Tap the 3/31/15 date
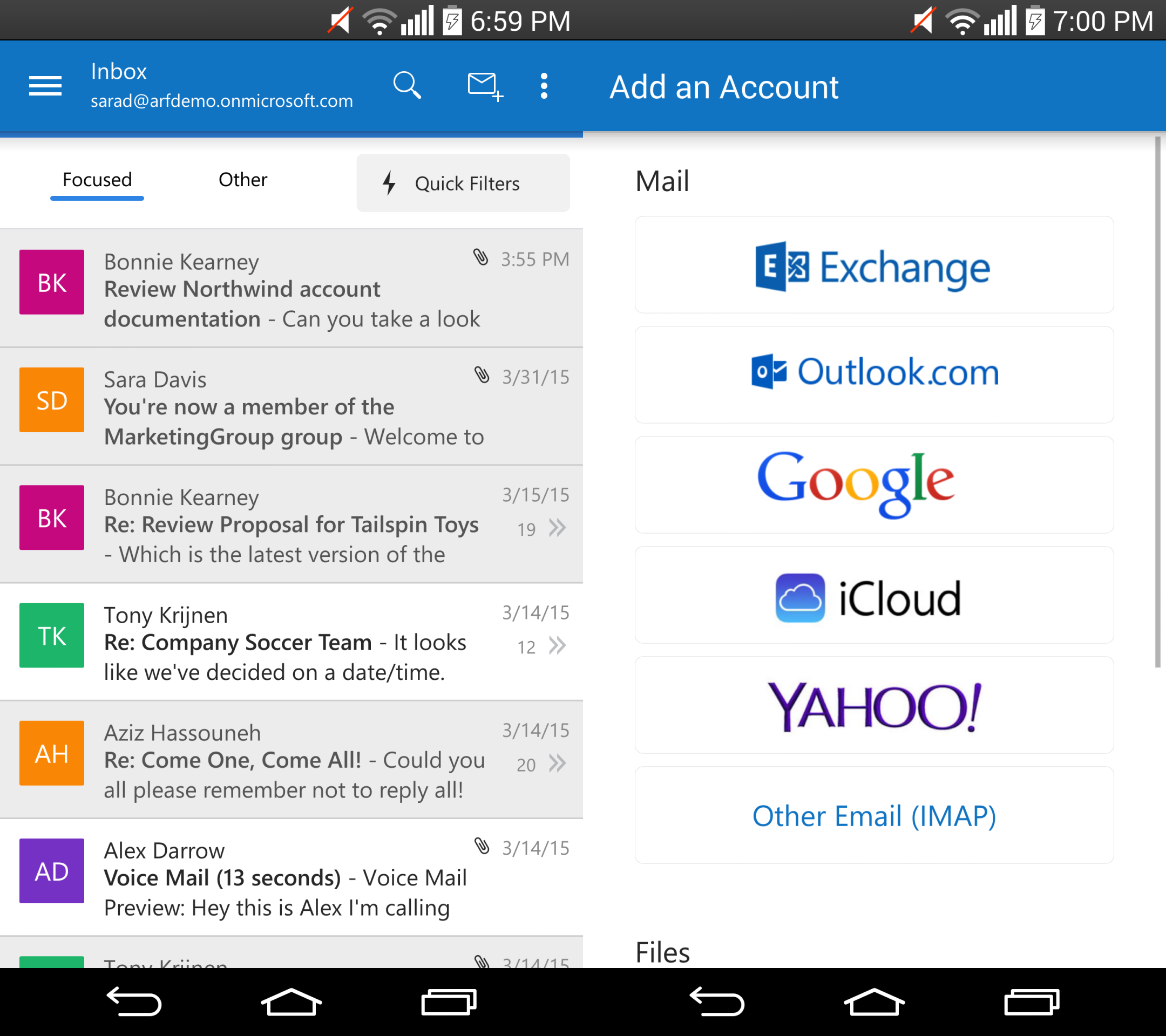The image size is (1166, 1036). [535, 377]
